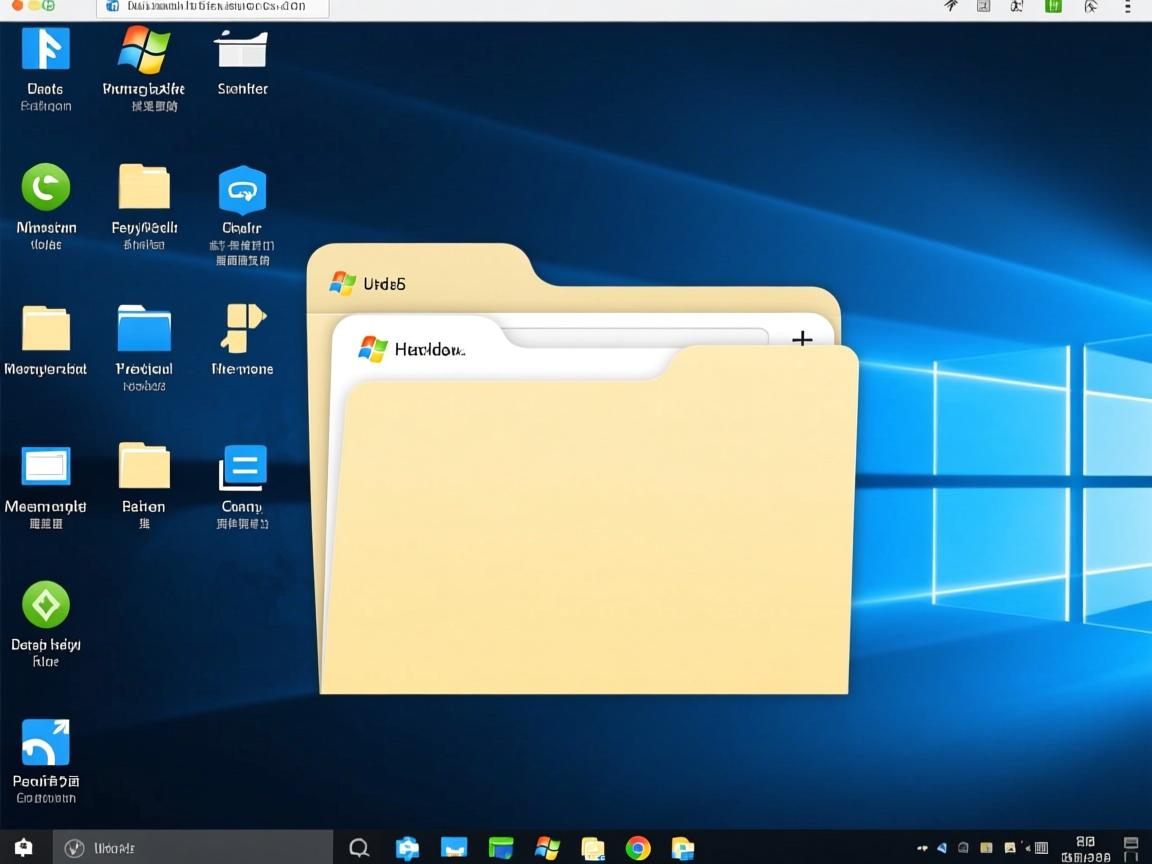Open the monitor-shaped desktop icon
1152x864 pixels.
[x=46, y=466]
